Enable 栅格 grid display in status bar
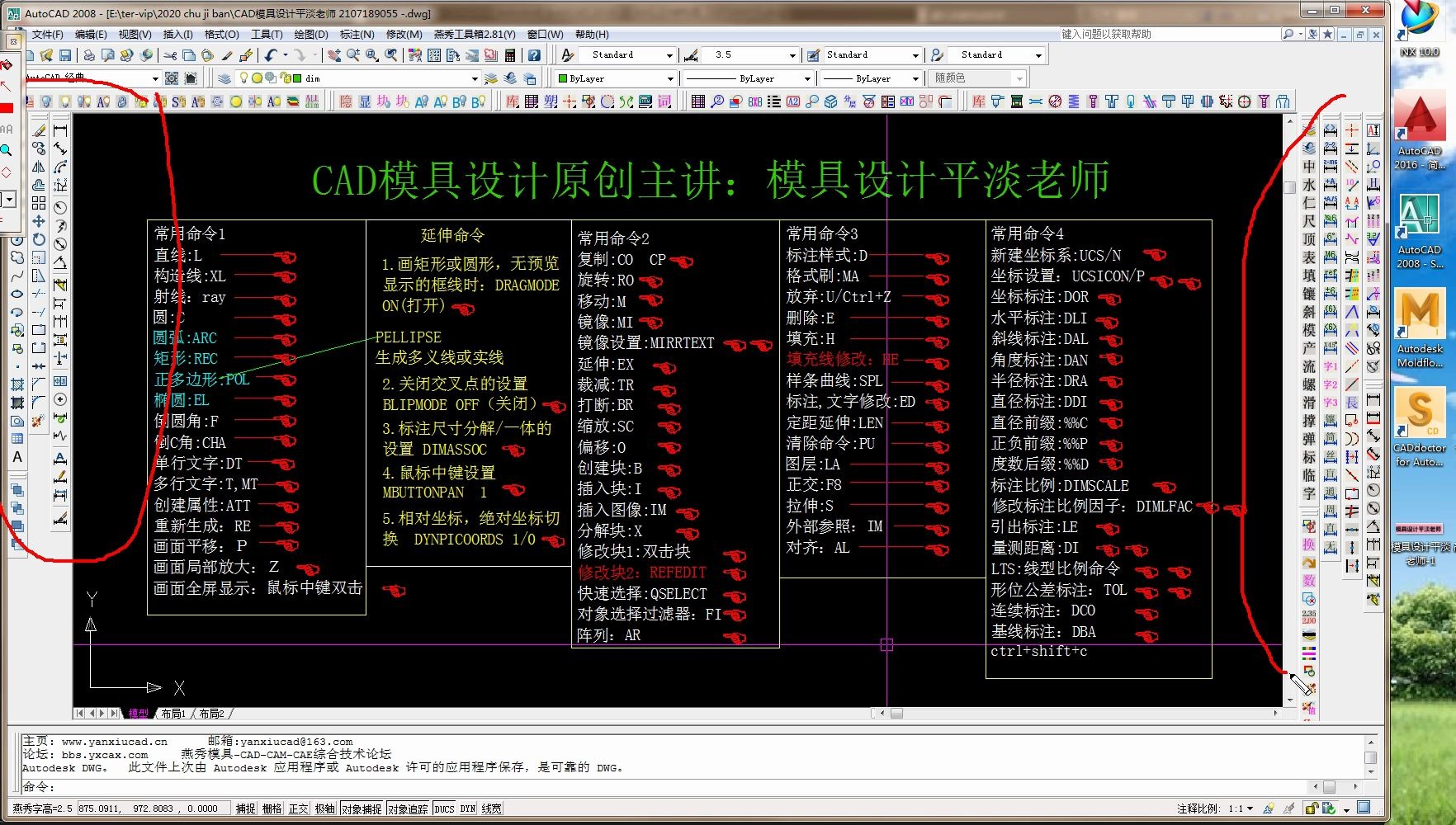Viewport: 1456px width, 825px height. 271,808
